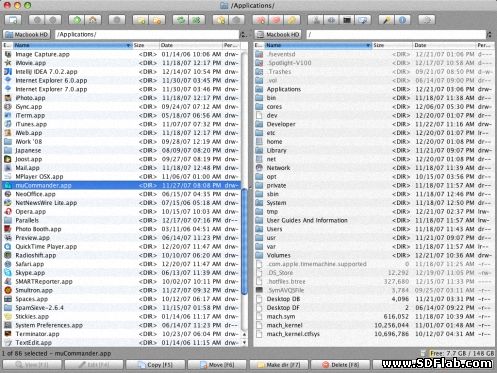Select System Preferences.app row
This screenshot has height=373, width=497.
(x=121, y=325)
